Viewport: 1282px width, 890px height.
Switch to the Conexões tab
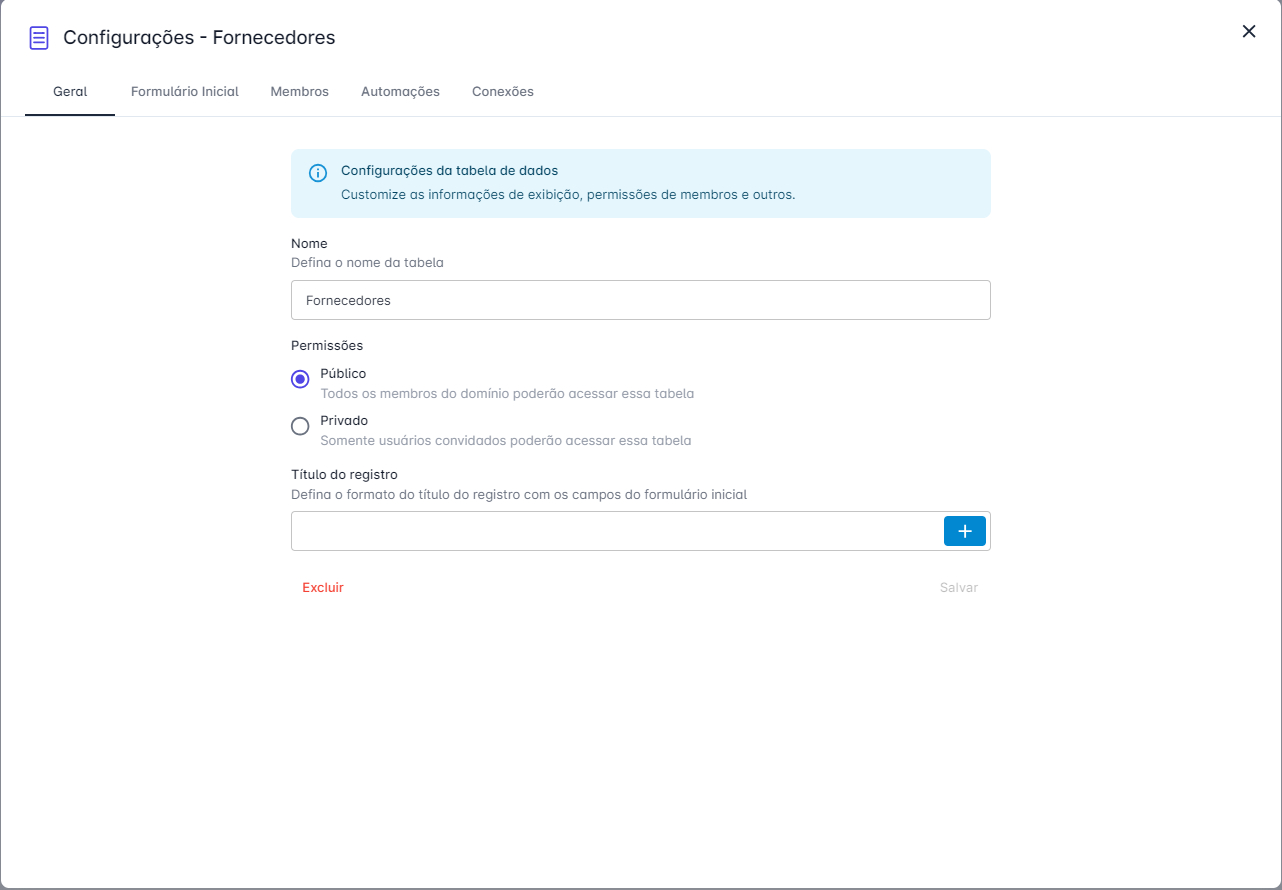503,91
